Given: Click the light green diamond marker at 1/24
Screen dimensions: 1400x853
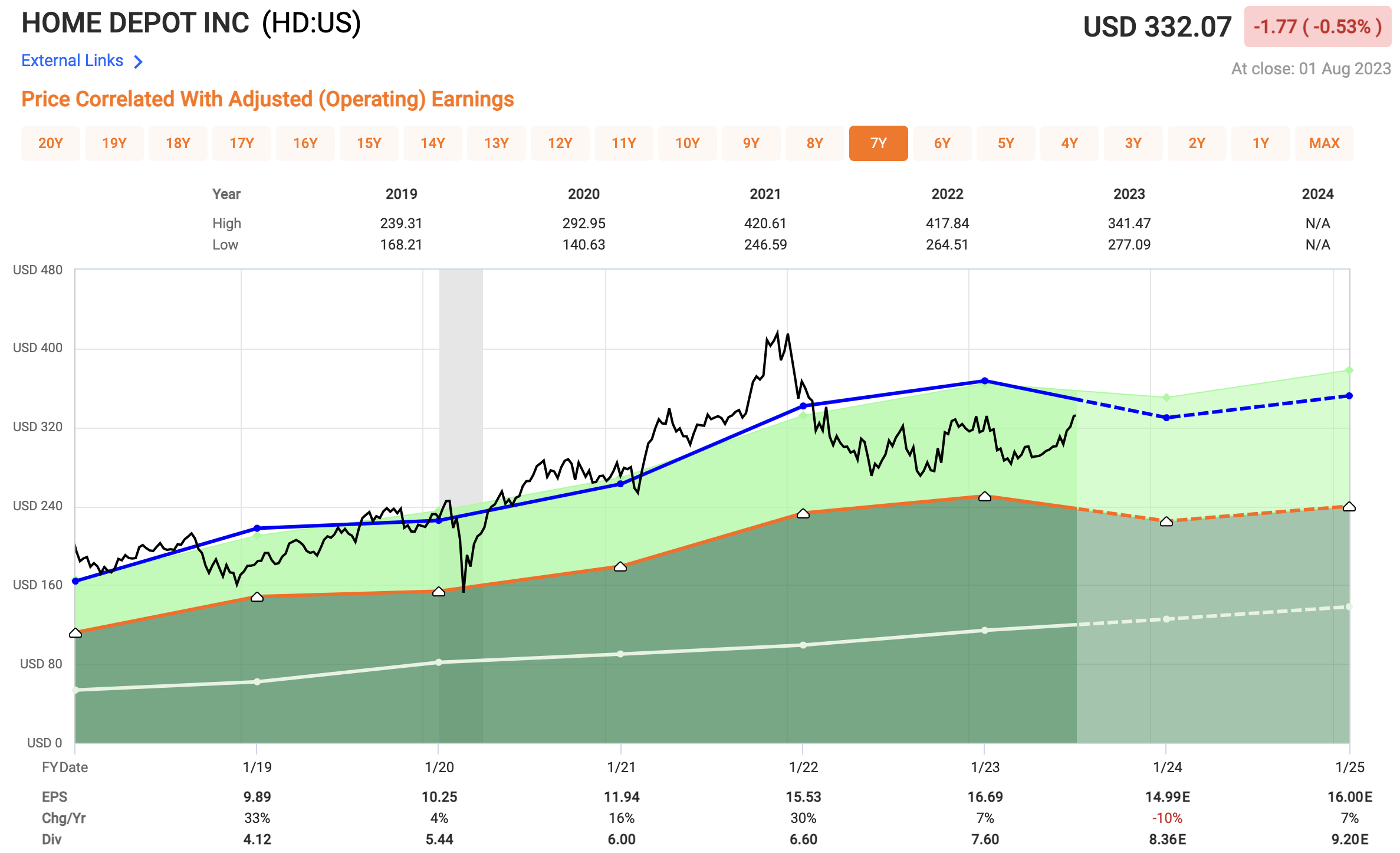Looking at the screenshot, I should click(x=1166, y=398).
